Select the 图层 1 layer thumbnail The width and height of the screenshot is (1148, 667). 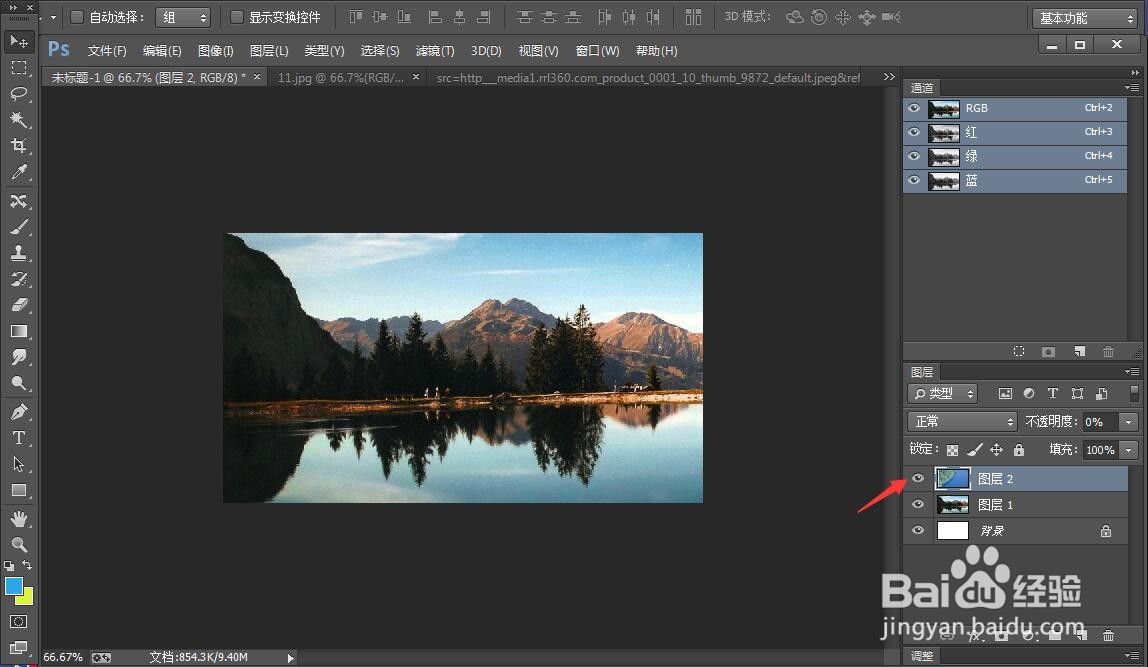953,504
